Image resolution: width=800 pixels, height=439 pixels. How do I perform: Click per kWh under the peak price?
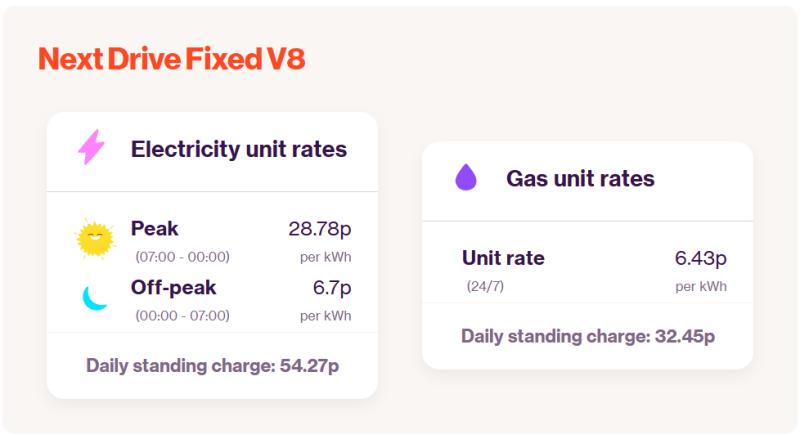point(326,257)
